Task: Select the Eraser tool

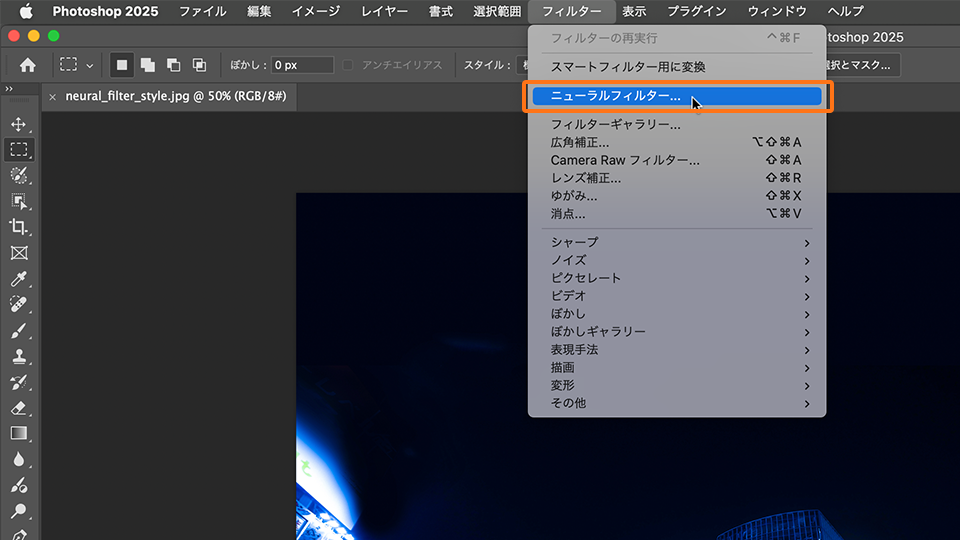Action: pyautogui.click(x=18, y=408)
